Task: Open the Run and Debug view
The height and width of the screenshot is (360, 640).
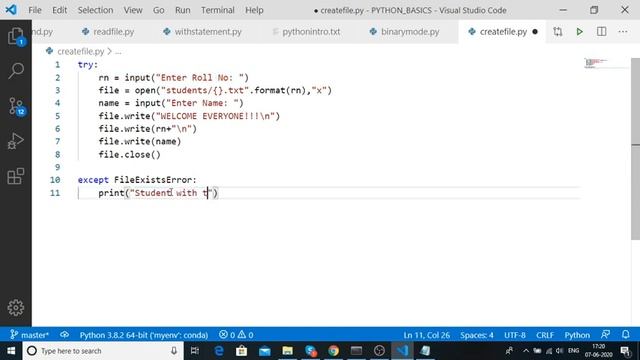Action: 16,141
